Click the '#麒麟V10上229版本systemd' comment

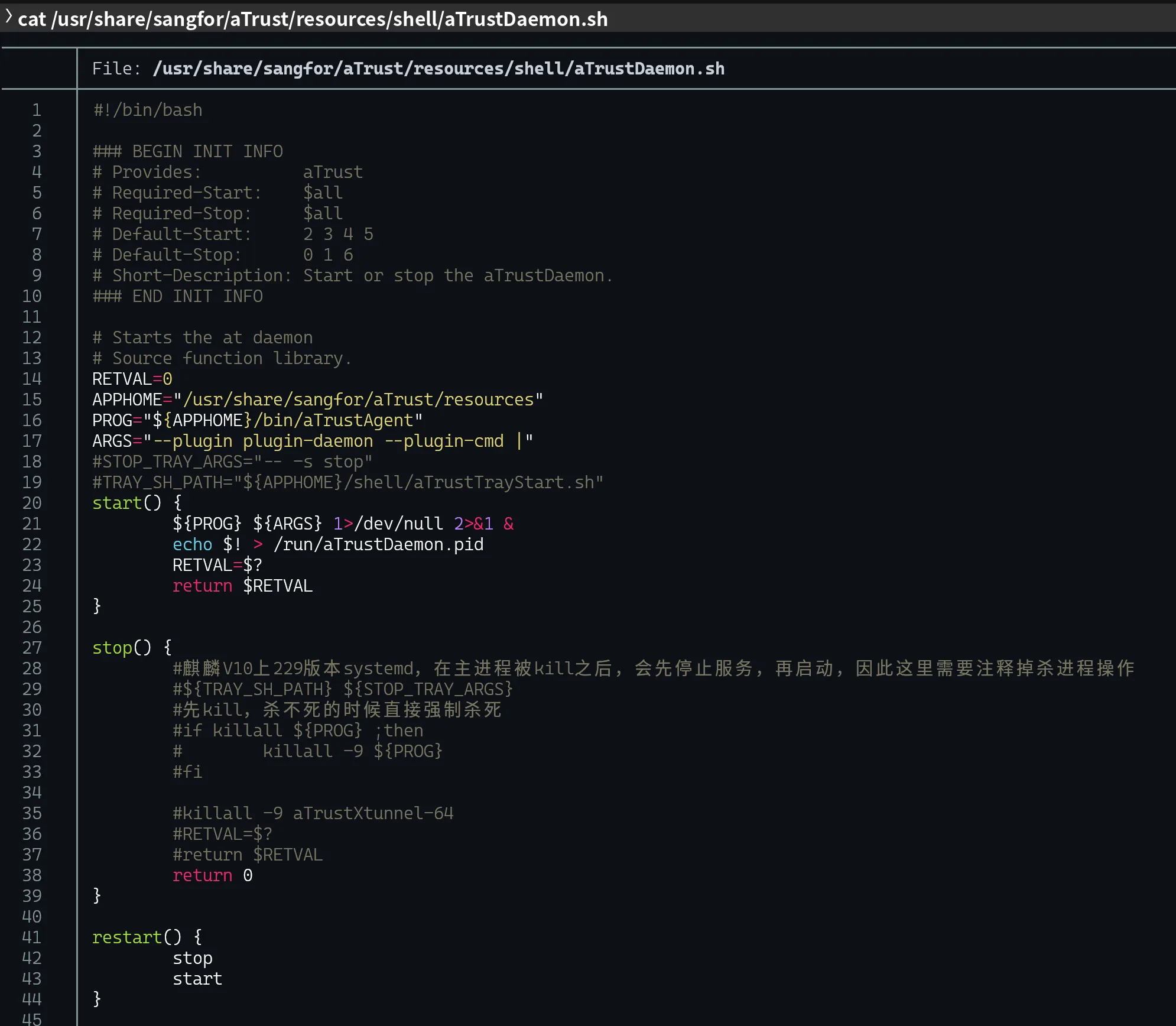pos(654,668)
